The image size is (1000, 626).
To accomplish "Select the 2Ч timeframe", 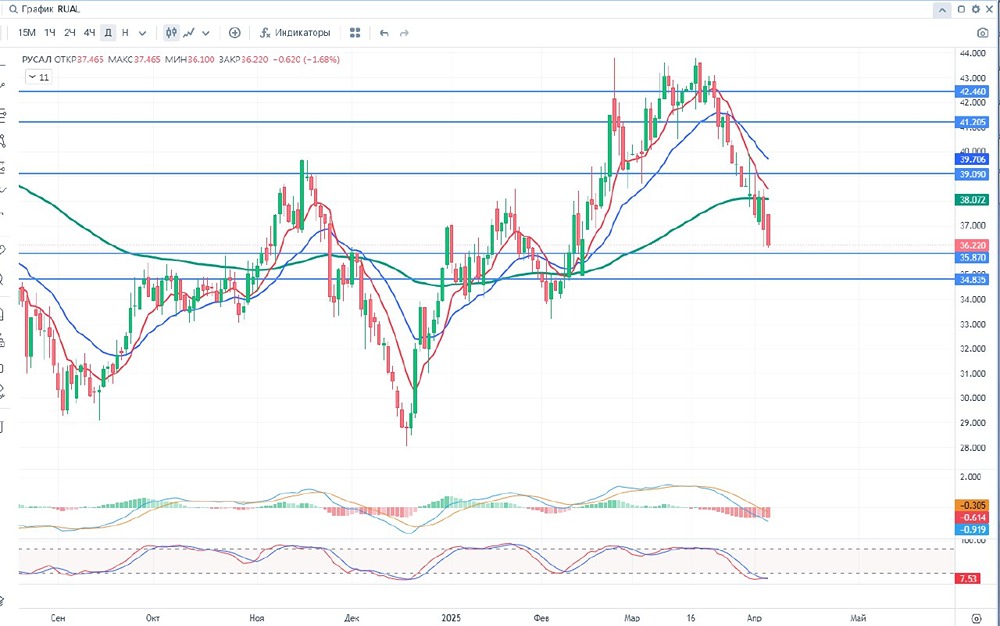I will tap(70, 33).
